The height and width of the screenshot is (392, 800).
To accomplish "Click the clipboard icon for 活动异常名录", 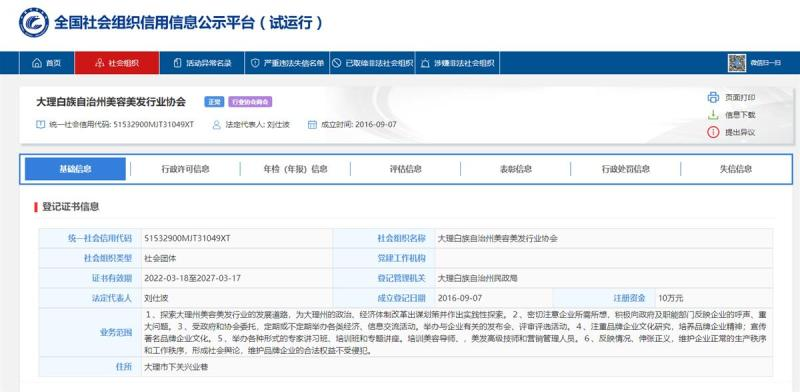I will [x=178, y=63].
